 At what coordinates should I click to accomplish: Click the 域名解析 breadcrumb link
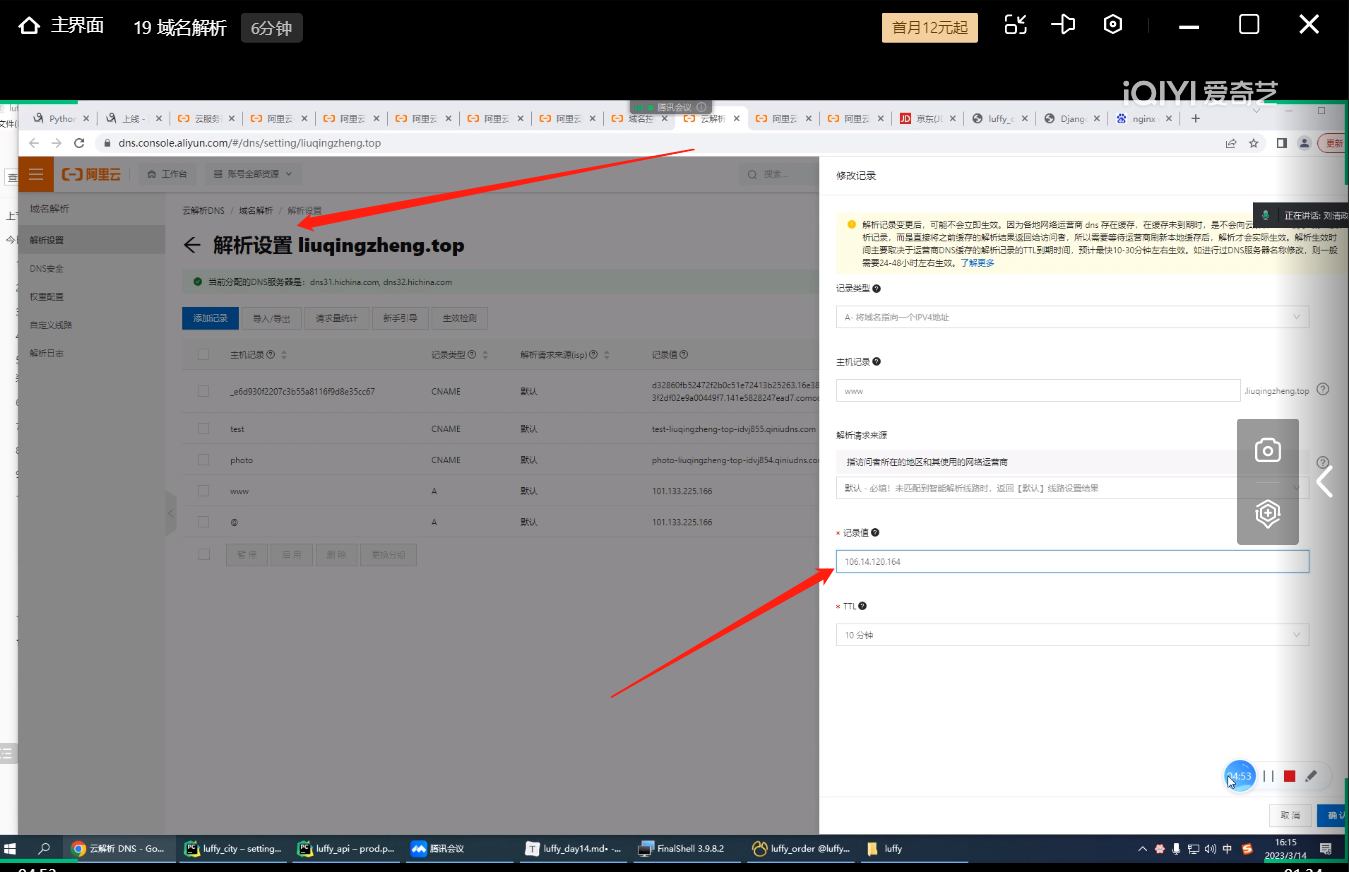click(255, 211)
